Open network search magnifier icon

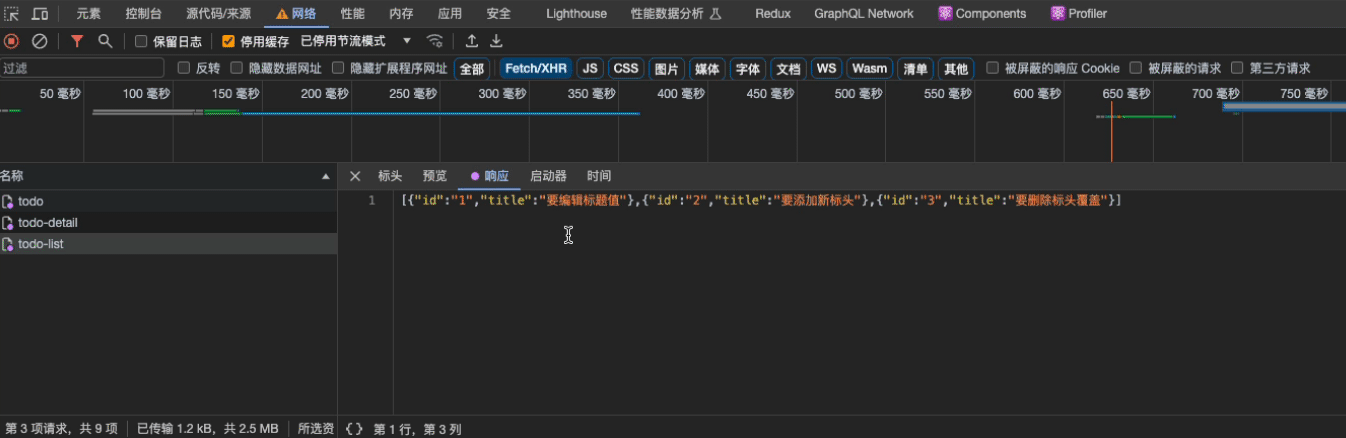point(105,41)
